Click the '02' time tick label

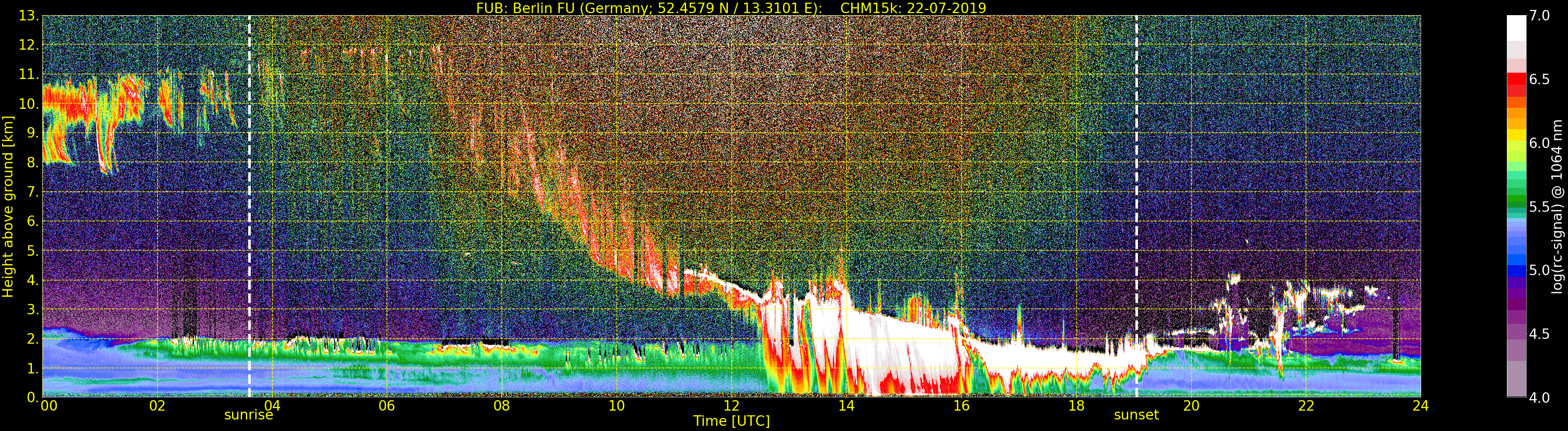(157, 406)
